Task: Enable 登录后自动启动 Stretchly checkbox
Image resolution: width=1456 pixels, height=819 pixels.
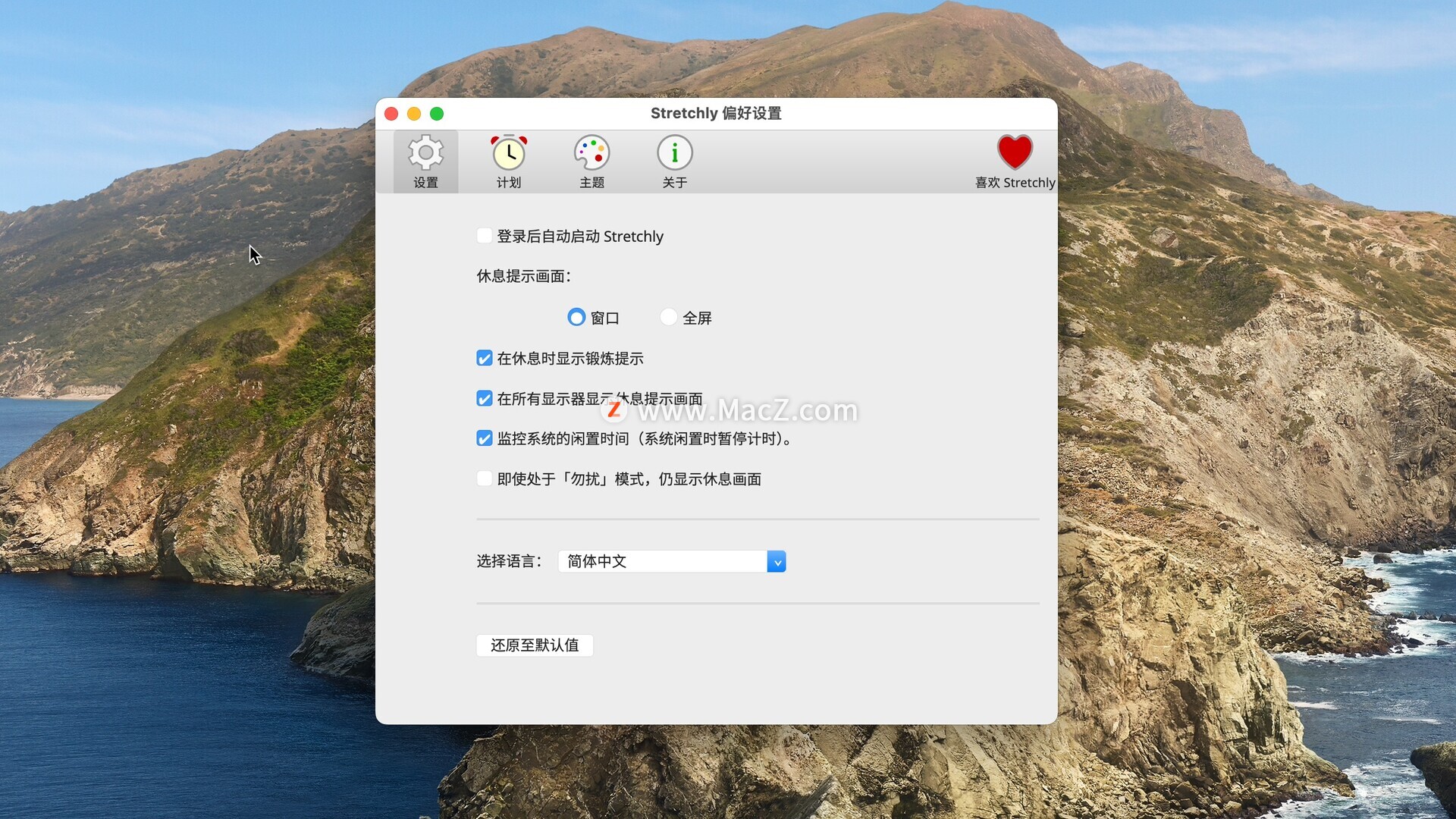Action: tap(484, 236)
